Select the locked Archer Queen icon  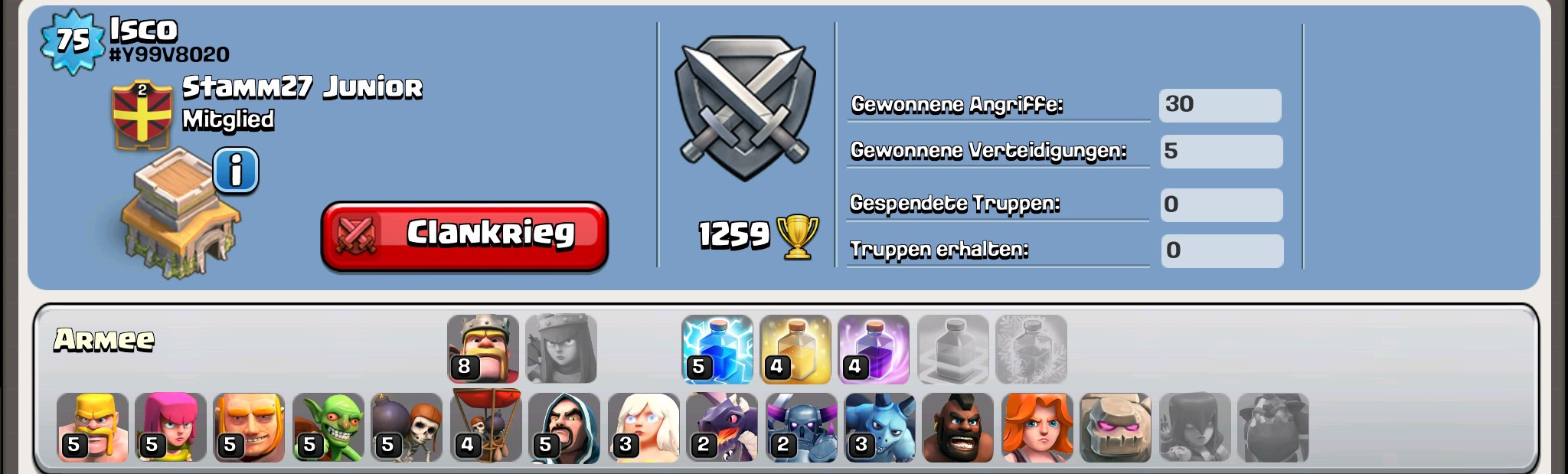[561, 348]
